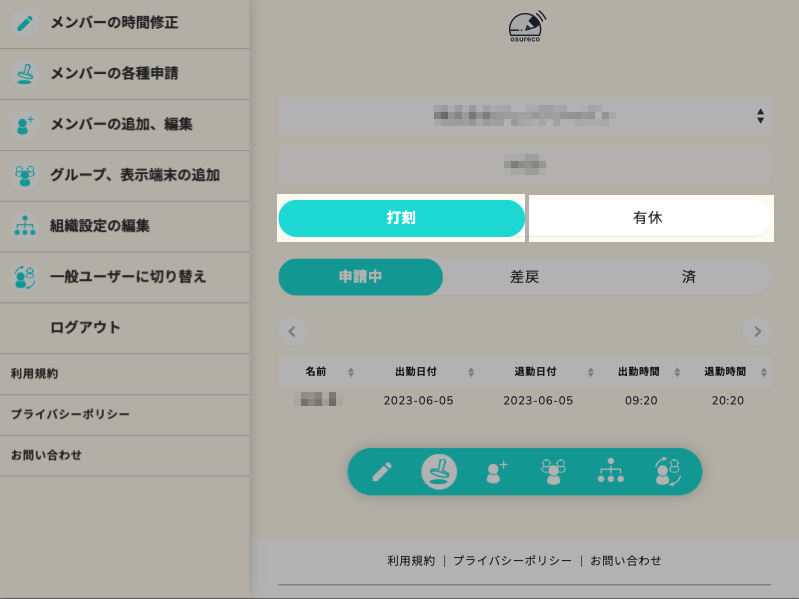Image resolution: width=799 pixels, height=599 pixels.
Task: Click the switch user icon in bottom toolbar
Action: coord(667,472)
